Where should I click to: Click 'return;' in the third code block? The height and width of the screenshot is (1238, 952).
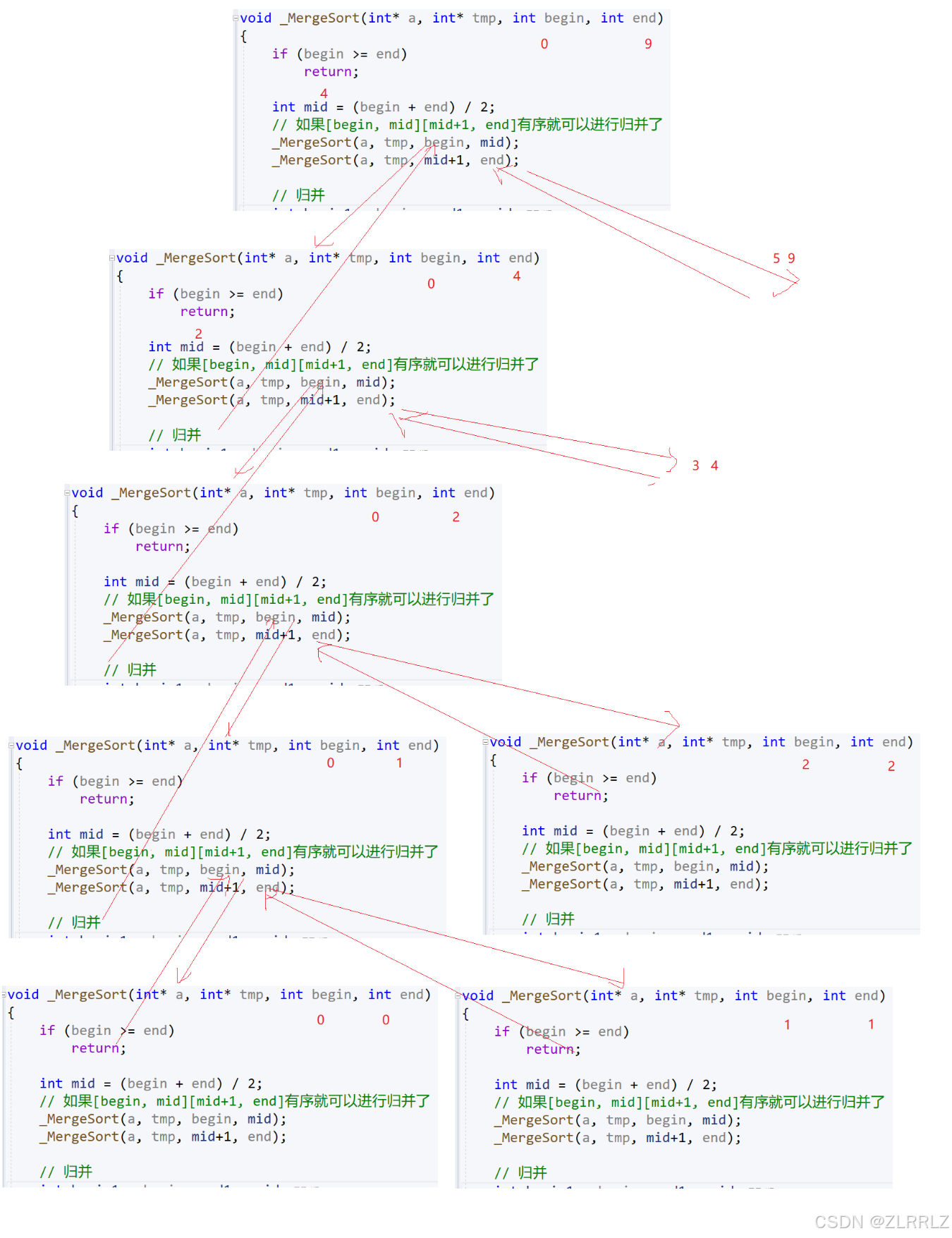click(x=163, y=547)
